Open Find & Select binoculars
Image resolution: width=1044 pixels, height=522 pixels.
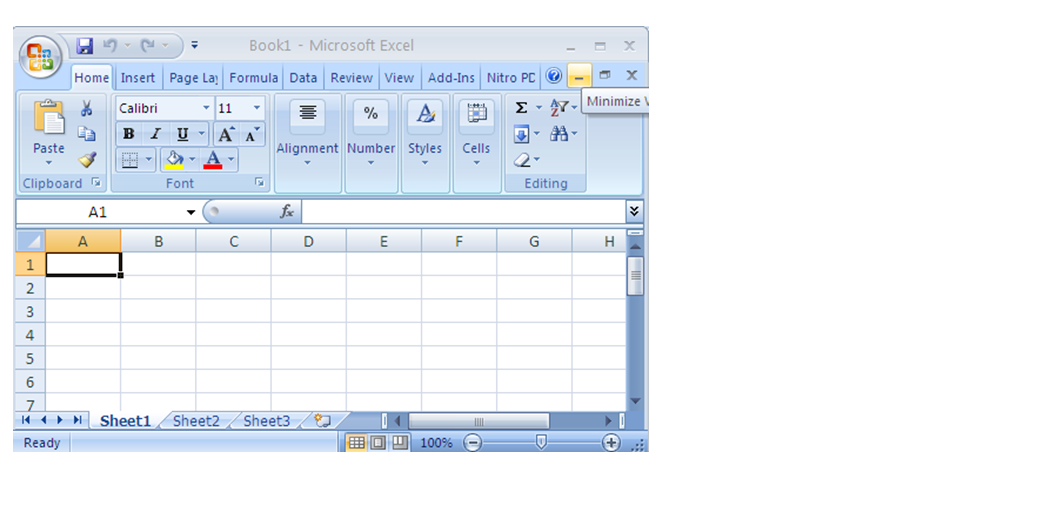(x=558, y=134)
